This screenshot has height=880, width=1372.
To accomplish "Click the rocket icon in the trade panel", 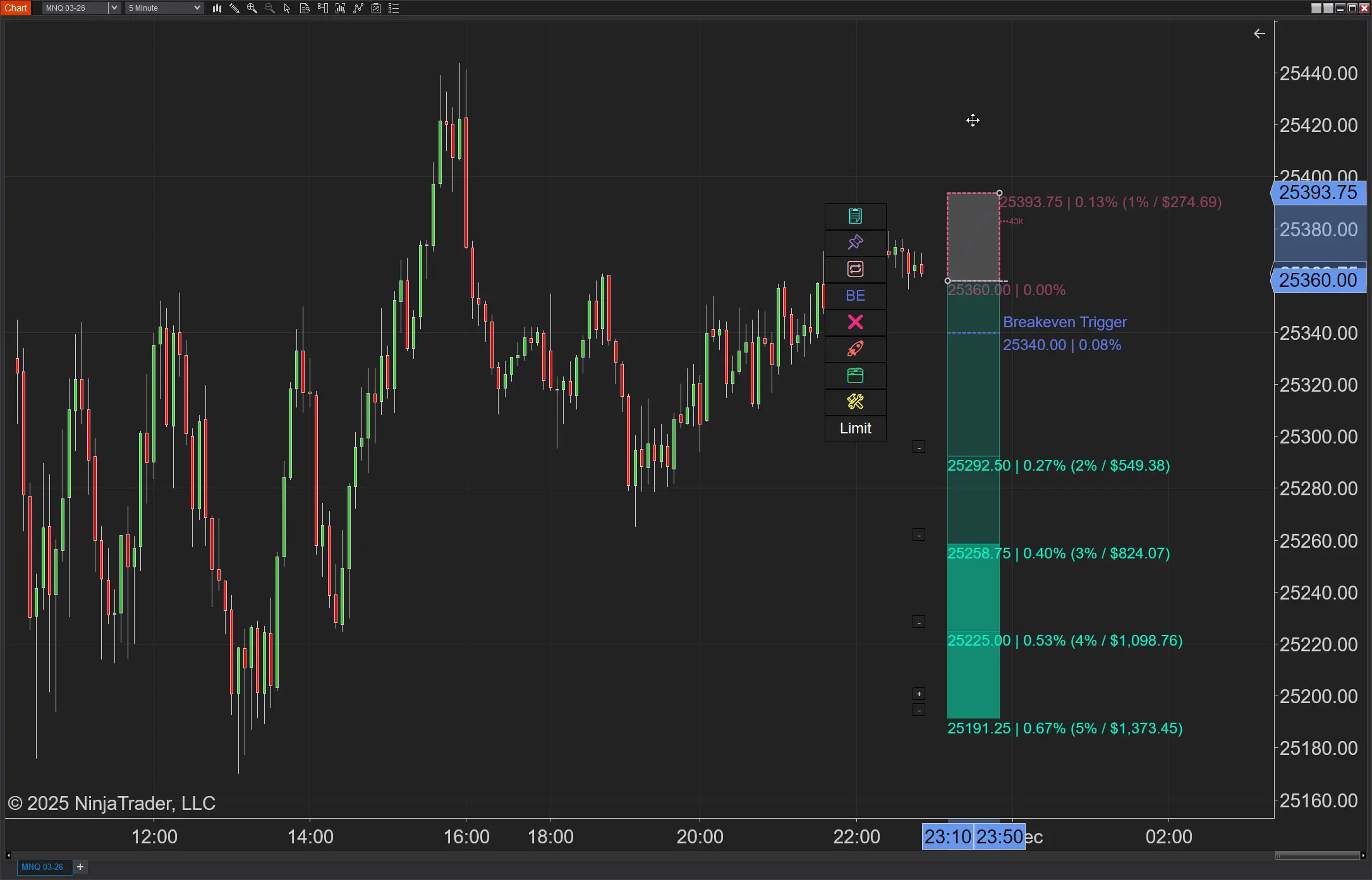I will pyautogui.click(x=855, y=349).
